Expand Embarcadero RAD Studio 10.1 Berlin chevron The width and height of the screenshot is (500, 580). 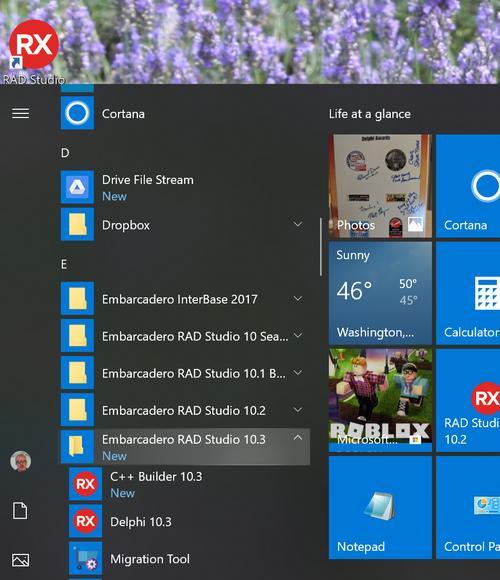tap(298, 372)
